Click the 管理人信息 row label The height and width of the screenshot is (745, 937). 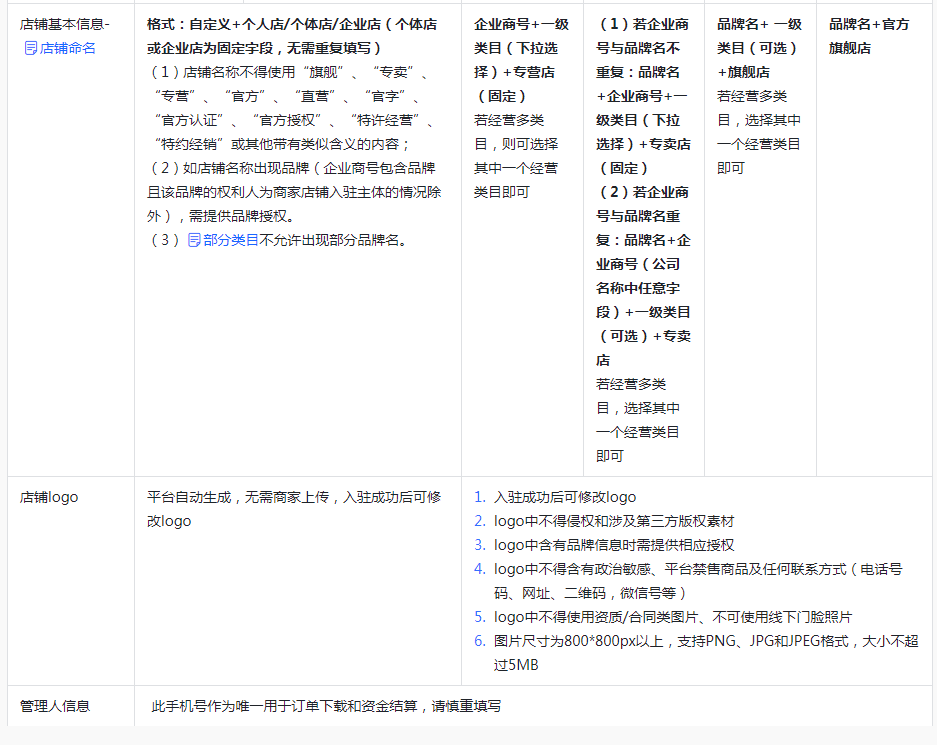[55, 706]
